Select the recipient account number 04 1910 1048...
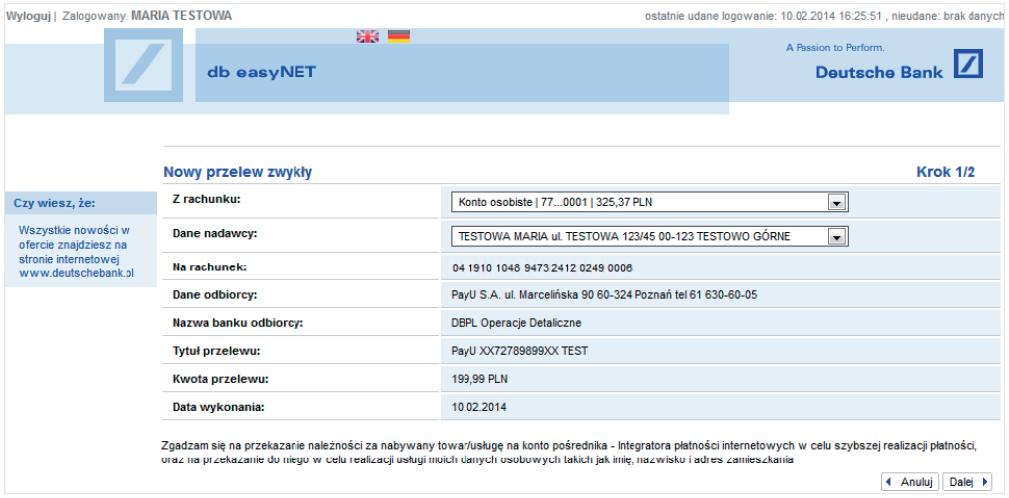The width and height of the screenshot is (1009, 498). click(x=542, y=268)
